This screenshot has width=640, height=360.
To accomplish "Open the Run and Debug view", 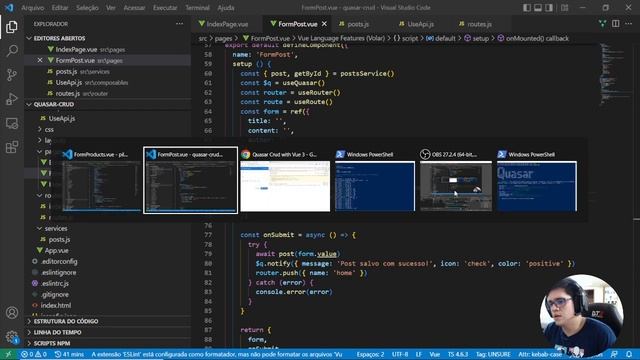I will tap(12, 99).
